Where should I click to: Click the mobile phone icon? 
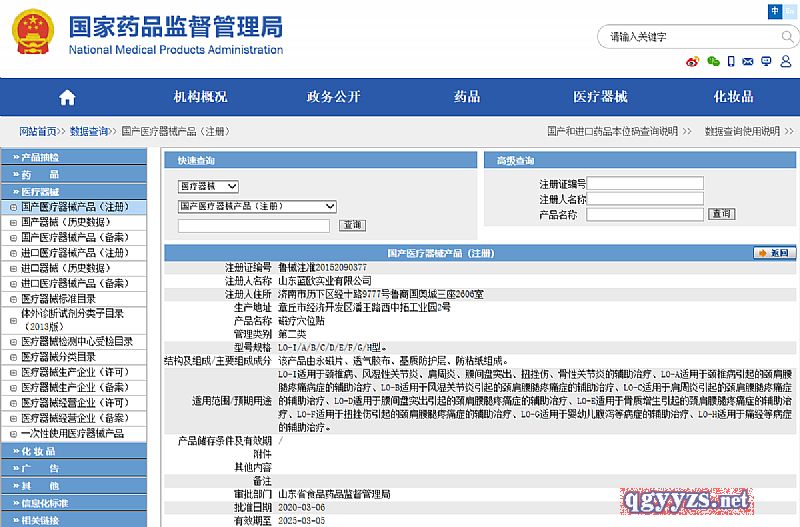(x=733, y=61)
